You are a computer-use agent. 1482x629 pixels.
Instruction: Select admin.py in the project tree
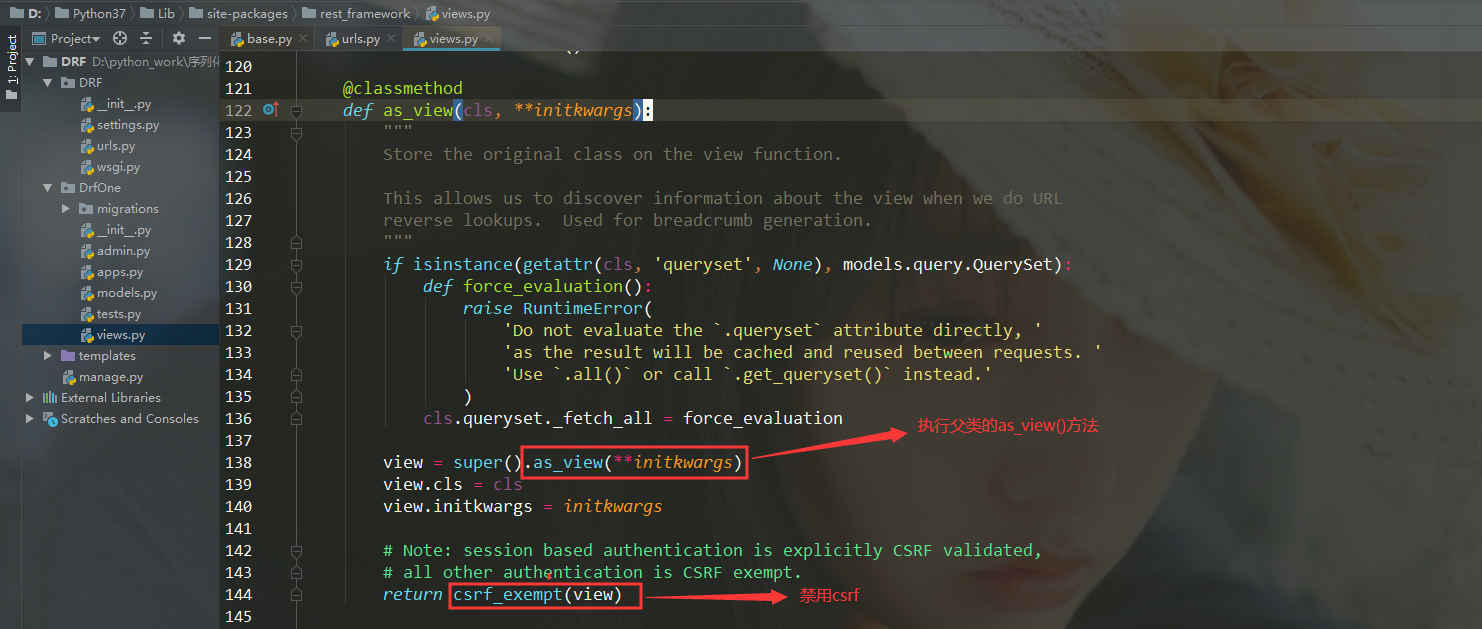[x=120, y=251]
